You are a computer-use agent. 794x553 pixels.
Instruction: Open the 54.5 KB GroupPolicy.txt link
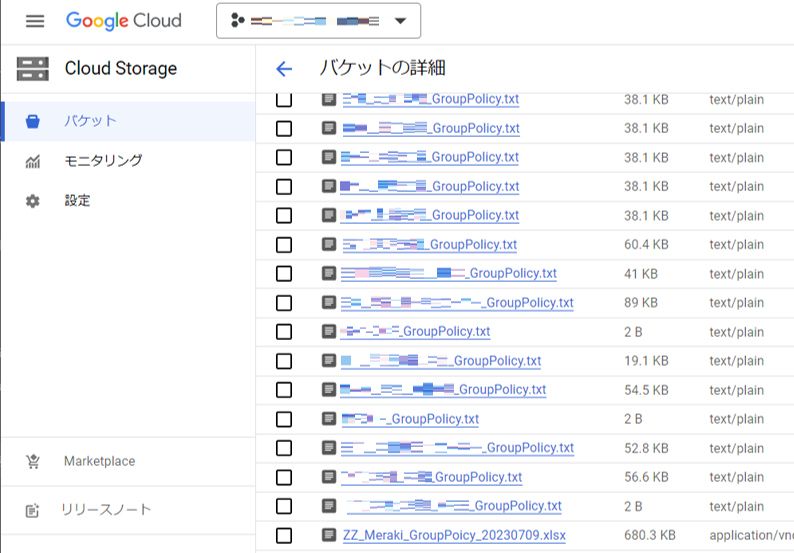pos(444,390)
